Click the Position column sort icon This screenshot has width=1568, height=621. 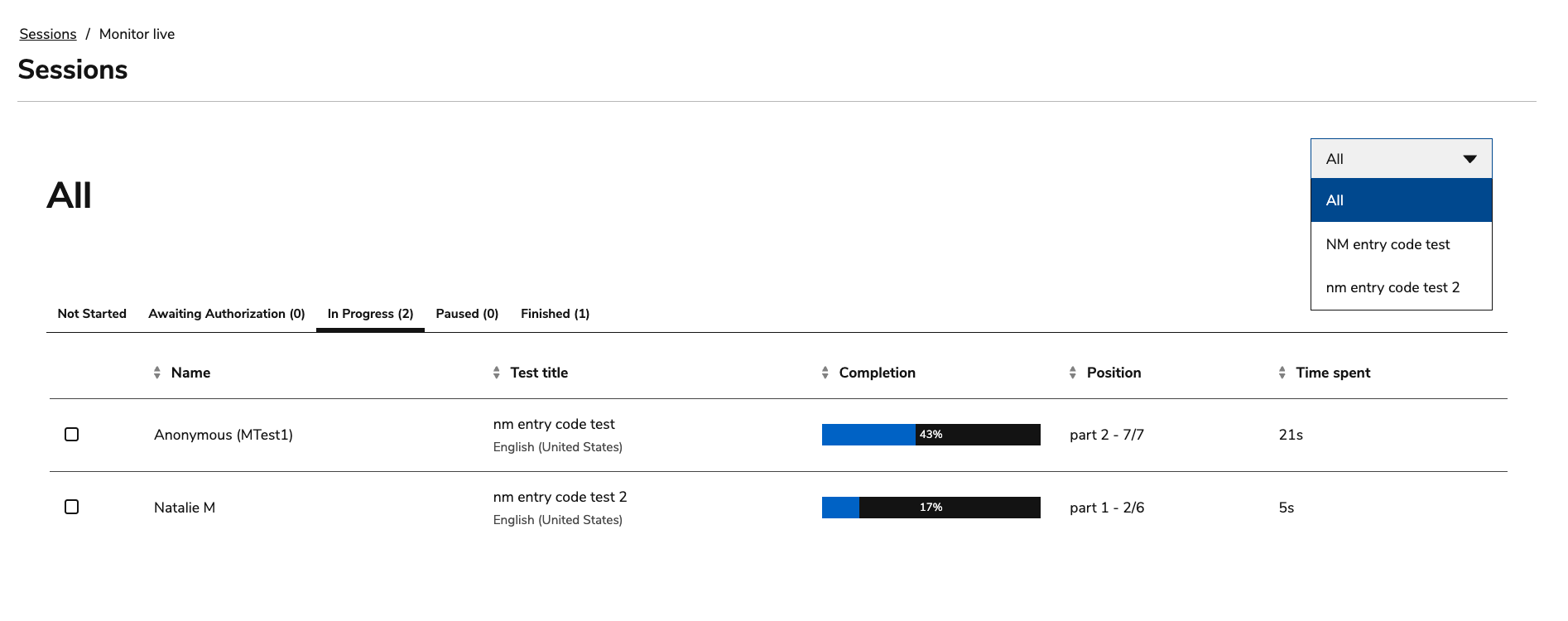pos(1073,373)
